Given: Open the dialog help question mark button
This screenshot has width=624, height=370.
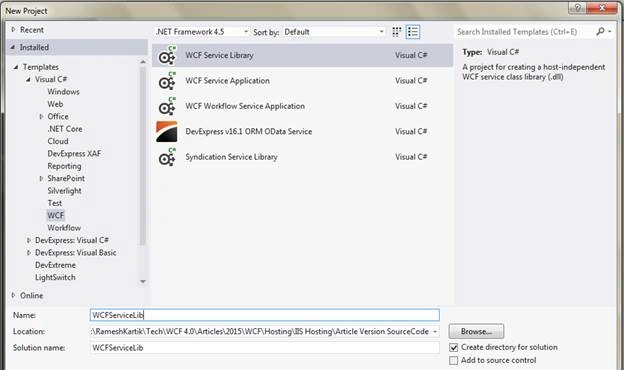Looking at the screenshot, I should point(578,8).
